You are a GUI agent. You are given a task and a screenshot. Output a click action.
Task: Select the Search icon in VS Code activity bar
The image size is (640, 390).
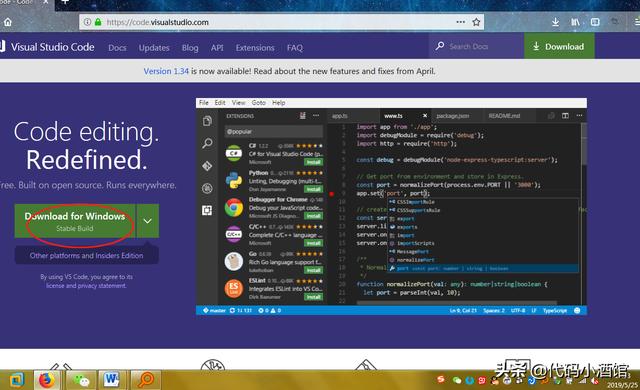207,143
